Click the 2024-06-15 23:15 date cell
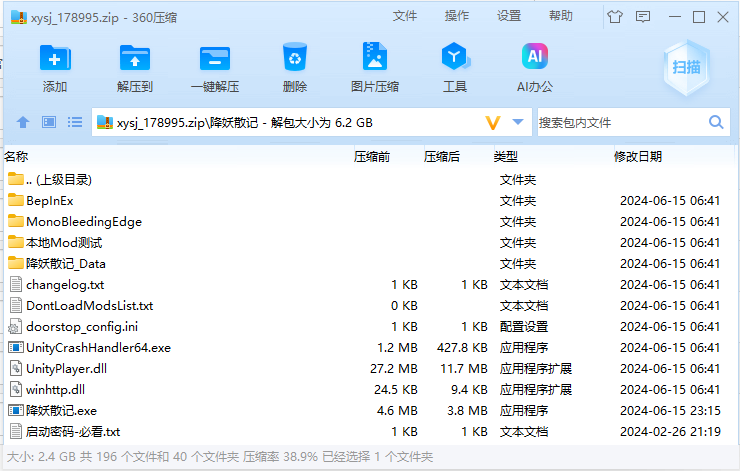The width and height of the screenshot is (740, 471). pyautogui.click(x=670, y=411)
